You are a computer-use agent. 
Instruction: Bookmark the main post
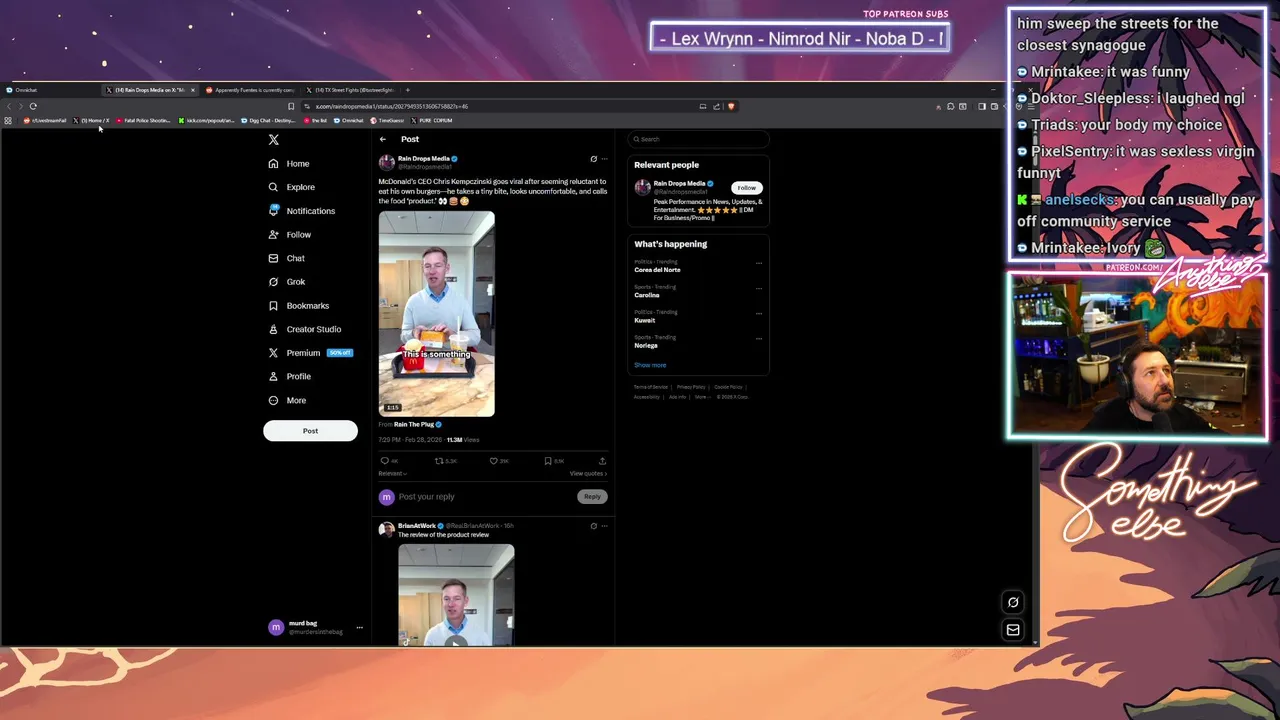tap(548, 461)
